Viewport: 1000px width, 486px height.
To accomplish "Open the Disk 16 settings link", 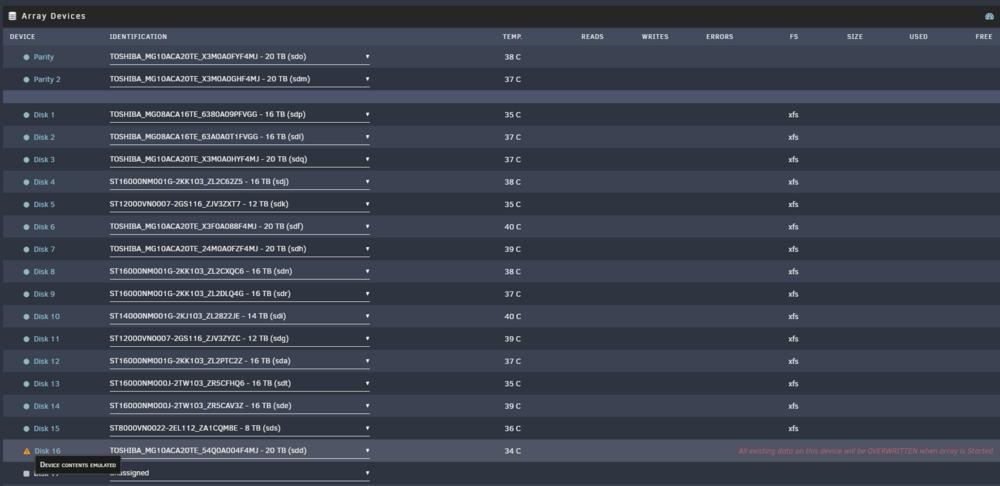I will (x=47, y=451).
